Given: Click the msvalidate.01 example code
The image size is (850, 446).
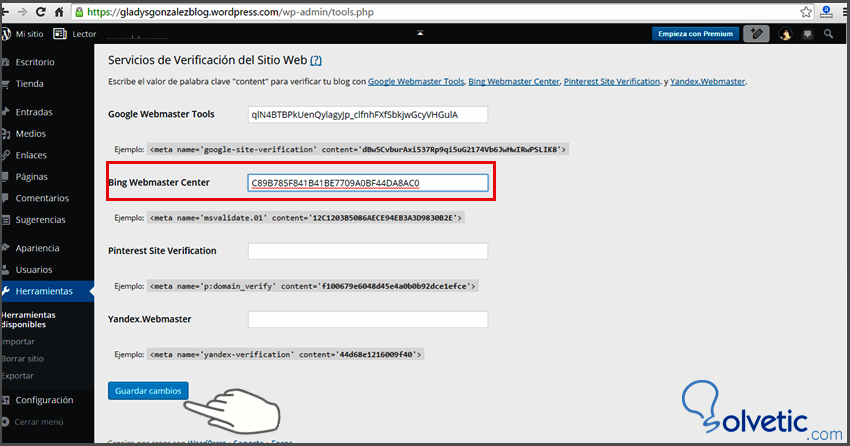Looking at the screenshot, I should pos(306,218).
